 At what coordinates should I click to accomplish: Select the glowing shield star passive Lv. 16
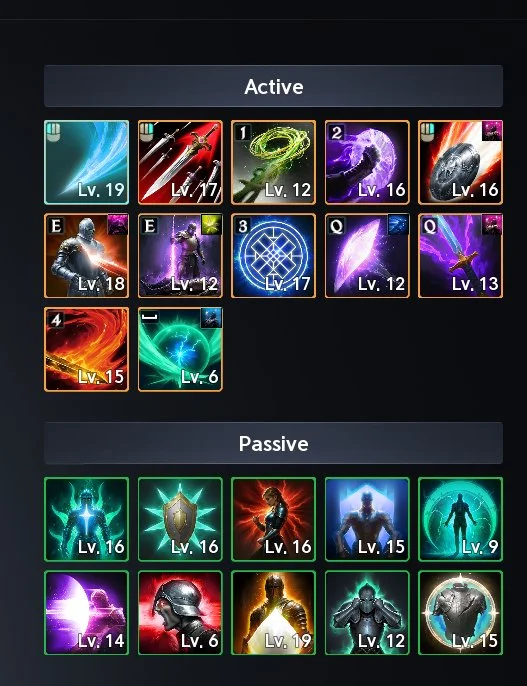click(180, 519)
